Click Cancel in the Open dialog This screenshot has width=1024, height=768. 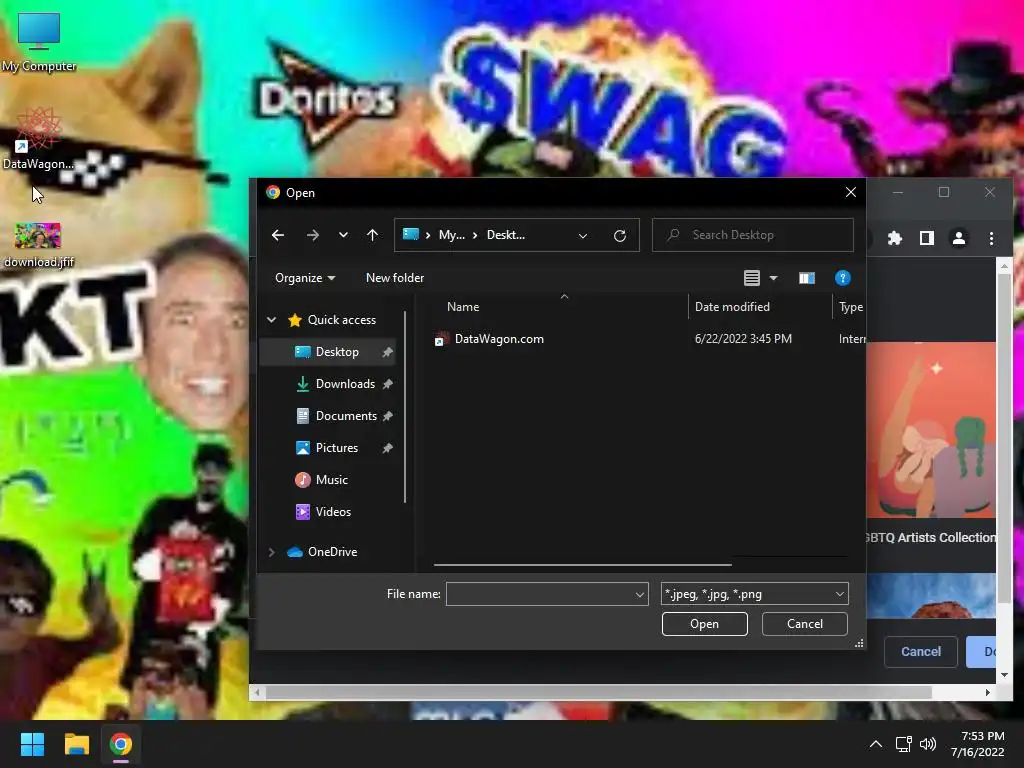[805, 624]
